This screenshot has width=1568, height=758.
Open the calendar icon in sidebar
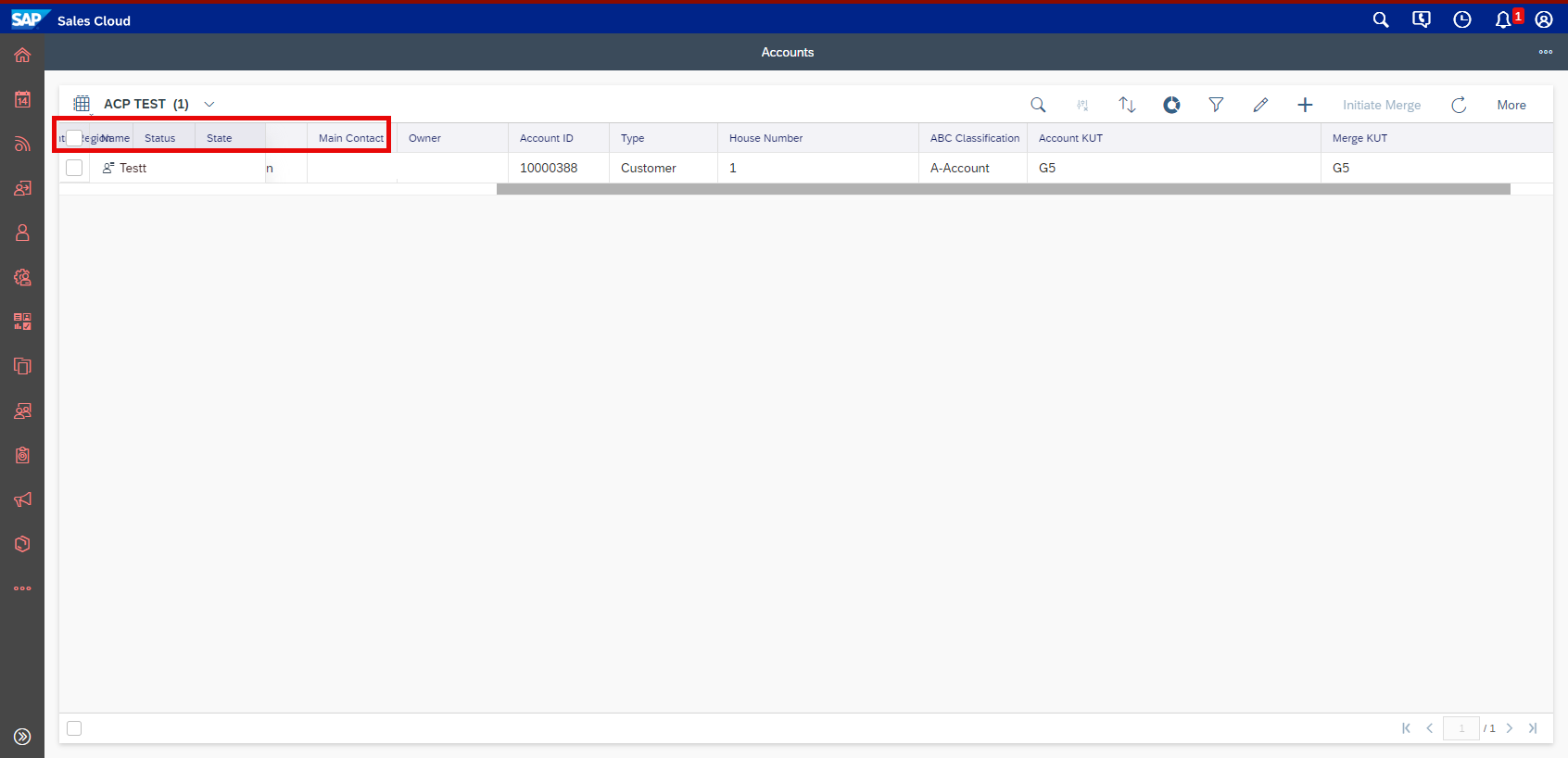tap(22, 99)
